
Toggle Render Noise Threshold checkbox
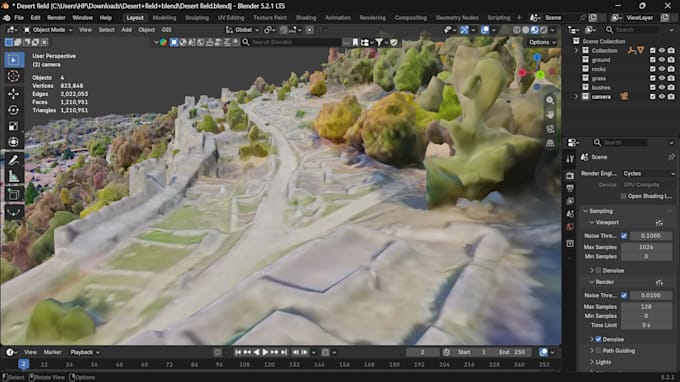[x=624, y=295]
